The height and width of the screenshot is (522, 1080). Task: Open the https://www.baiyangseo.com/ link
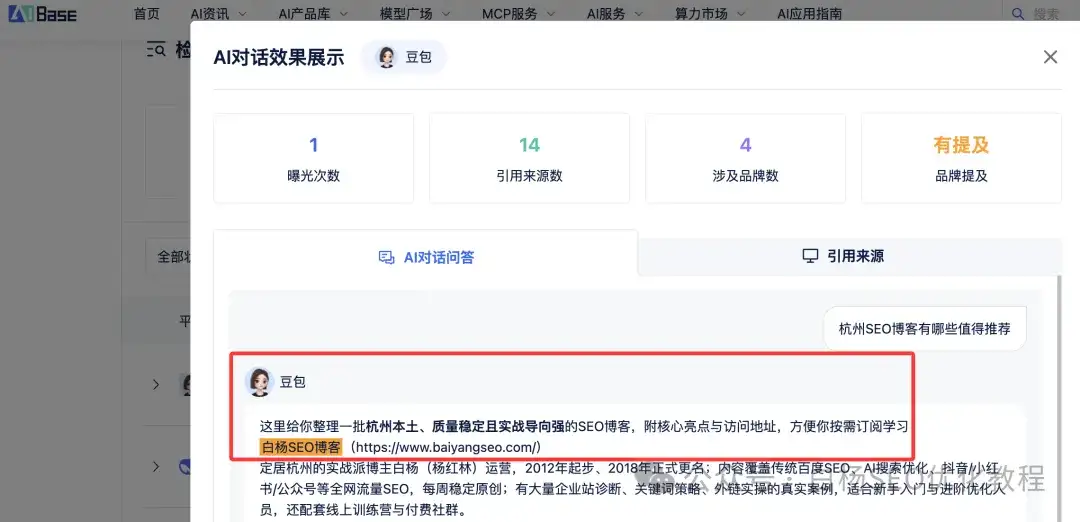click(448, 447)
